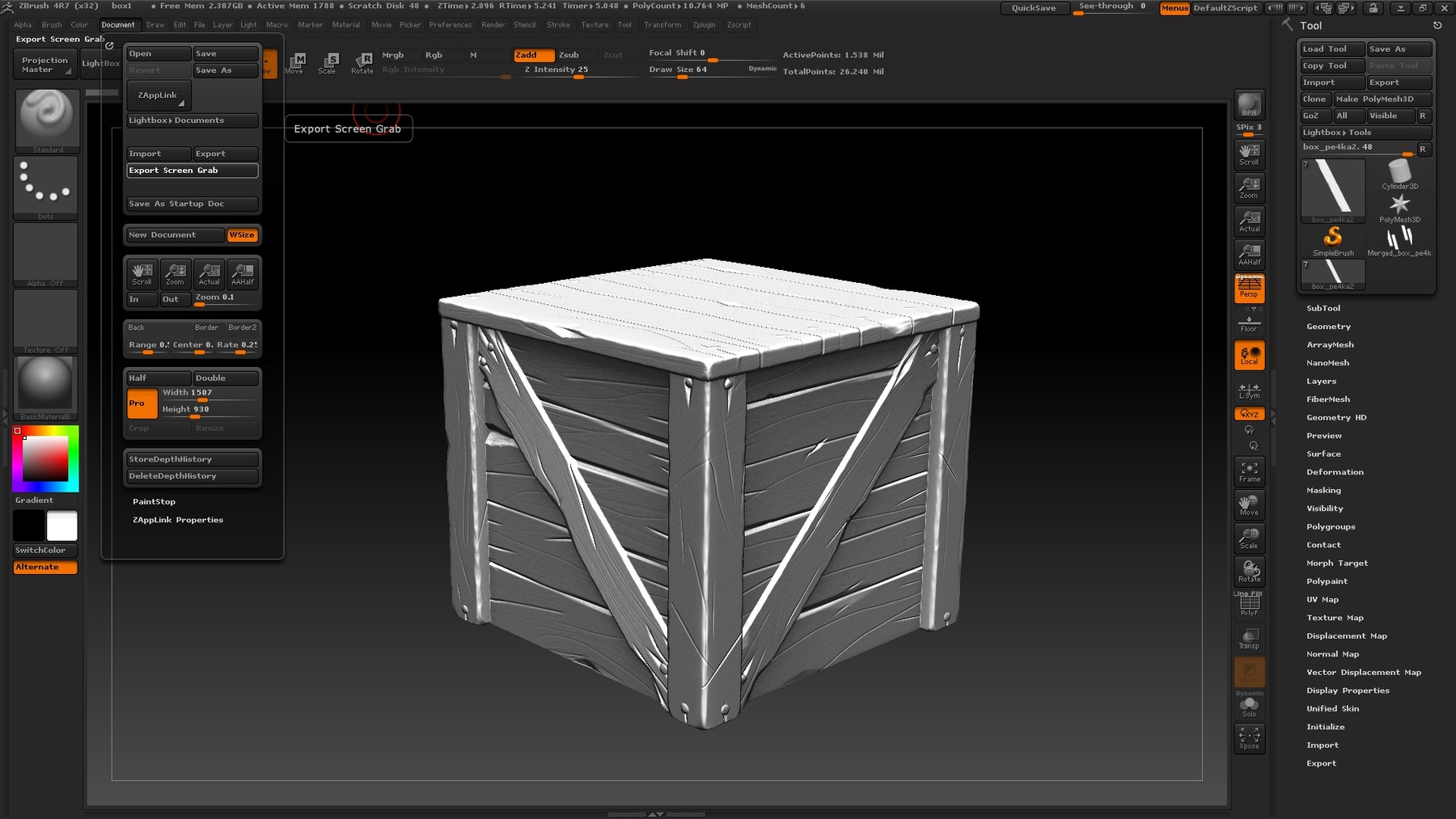
Task: Click the BPR render icon
Action: tap(1249, 105)
